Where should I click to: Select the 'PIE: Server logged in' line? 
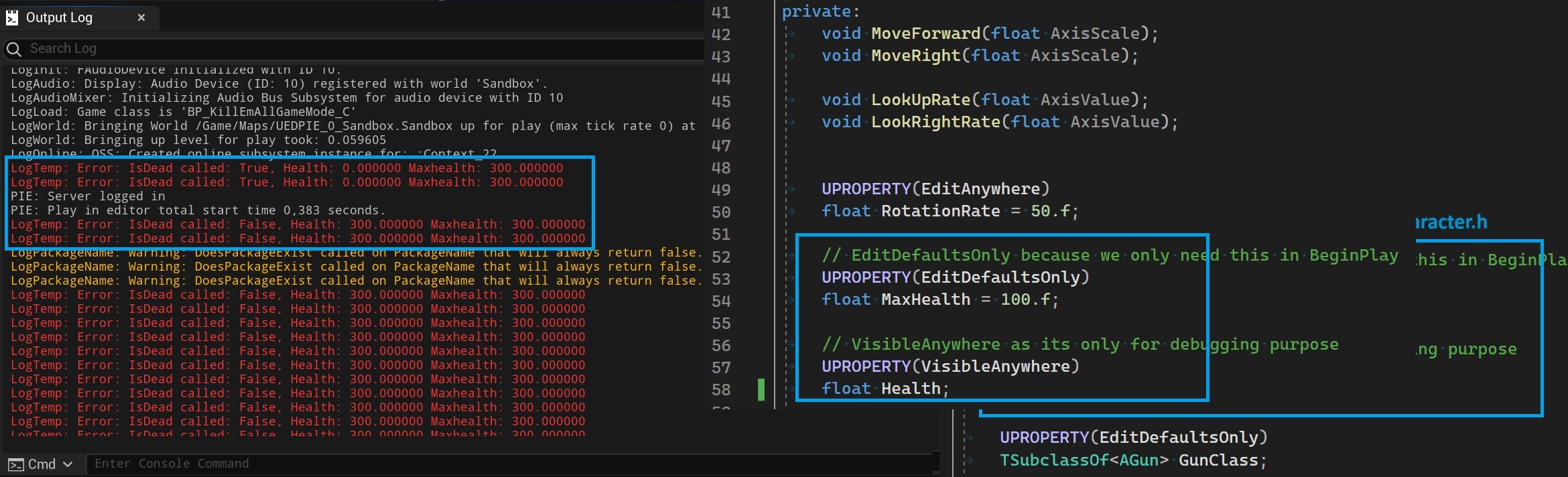(88, 196)
